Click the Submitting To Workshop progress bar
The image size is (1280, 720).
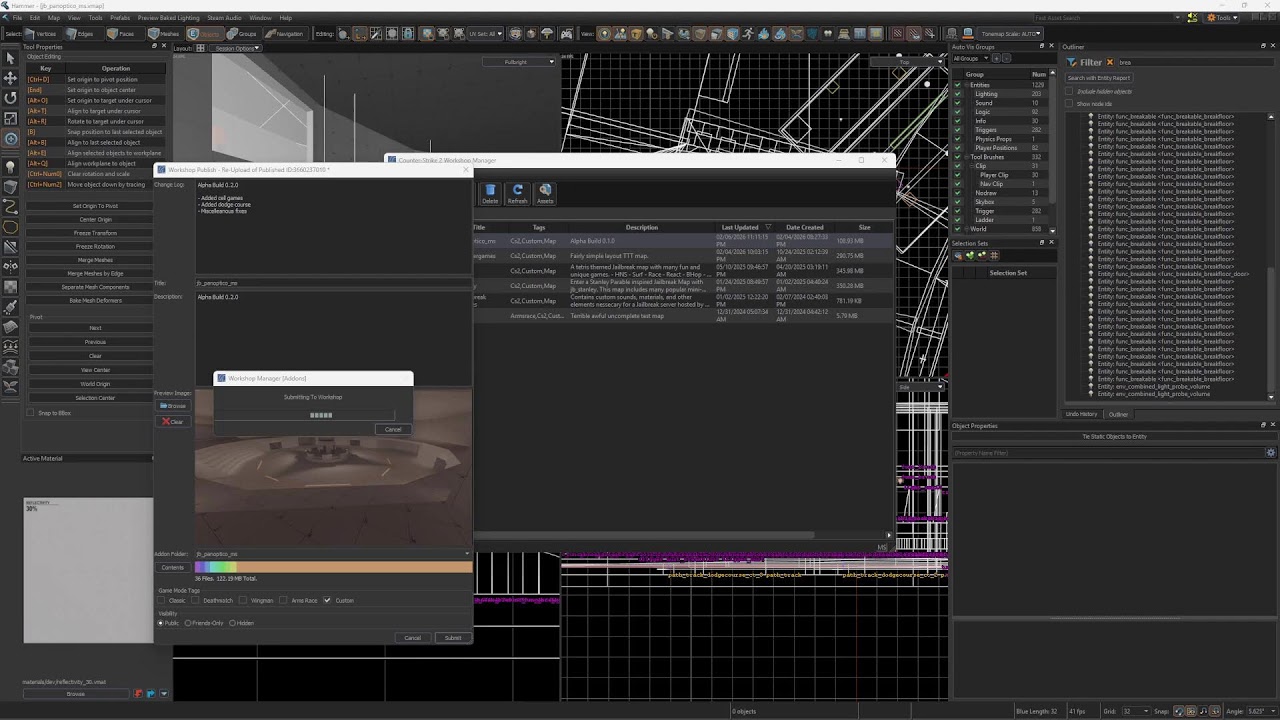[x=307, y=415]
